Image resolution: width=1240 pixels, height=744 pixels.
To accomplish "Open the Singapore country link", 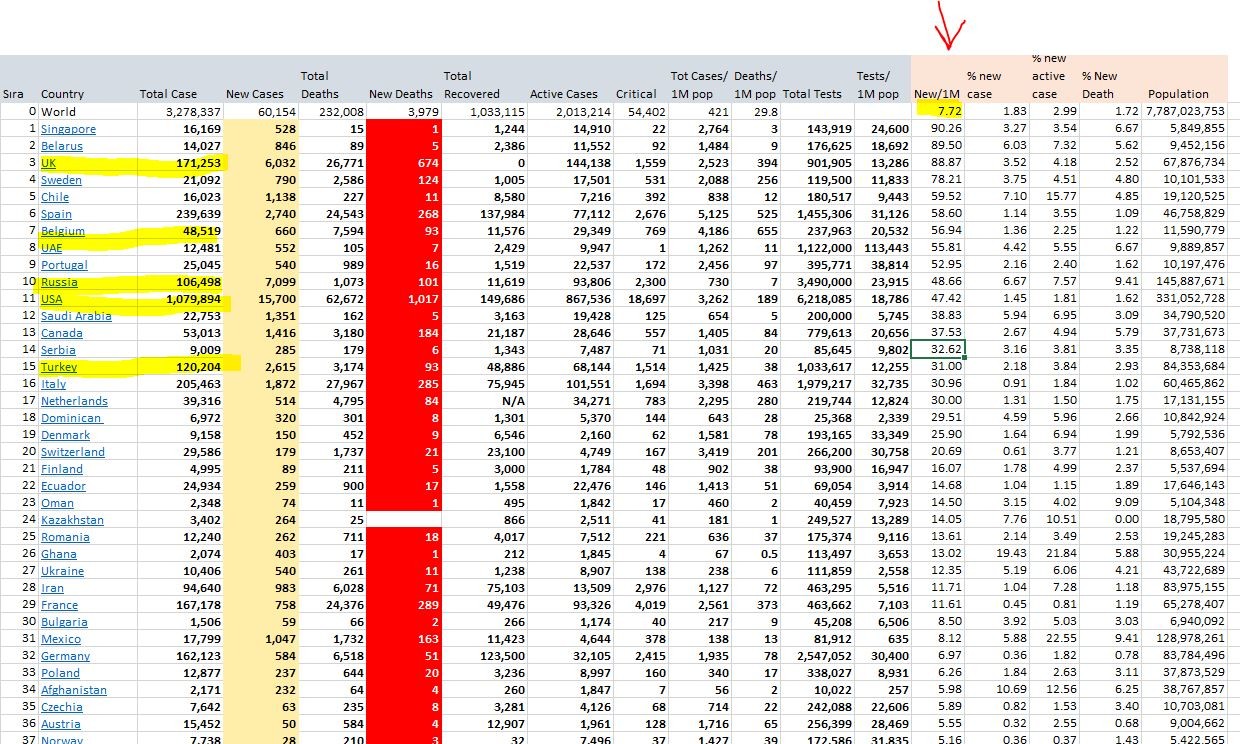I will point(68,129).
